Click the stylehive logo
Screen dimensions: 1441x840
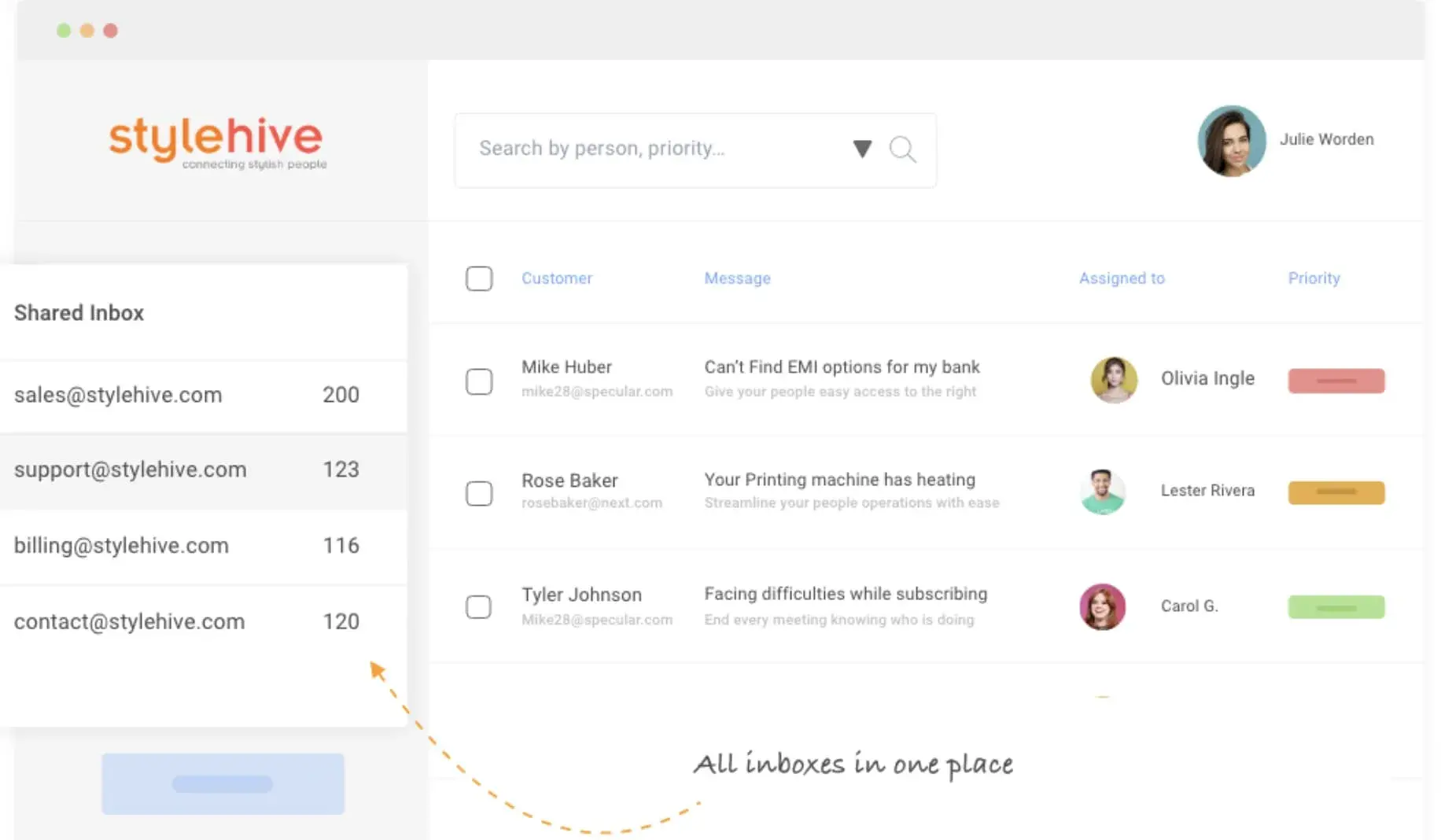216,142
